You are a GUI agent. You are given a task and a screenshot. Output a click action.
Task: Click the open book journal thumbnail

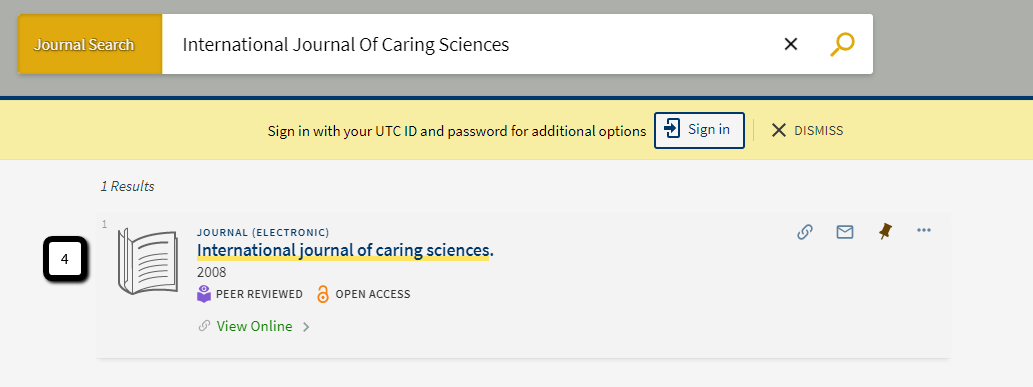coord(148,262)
